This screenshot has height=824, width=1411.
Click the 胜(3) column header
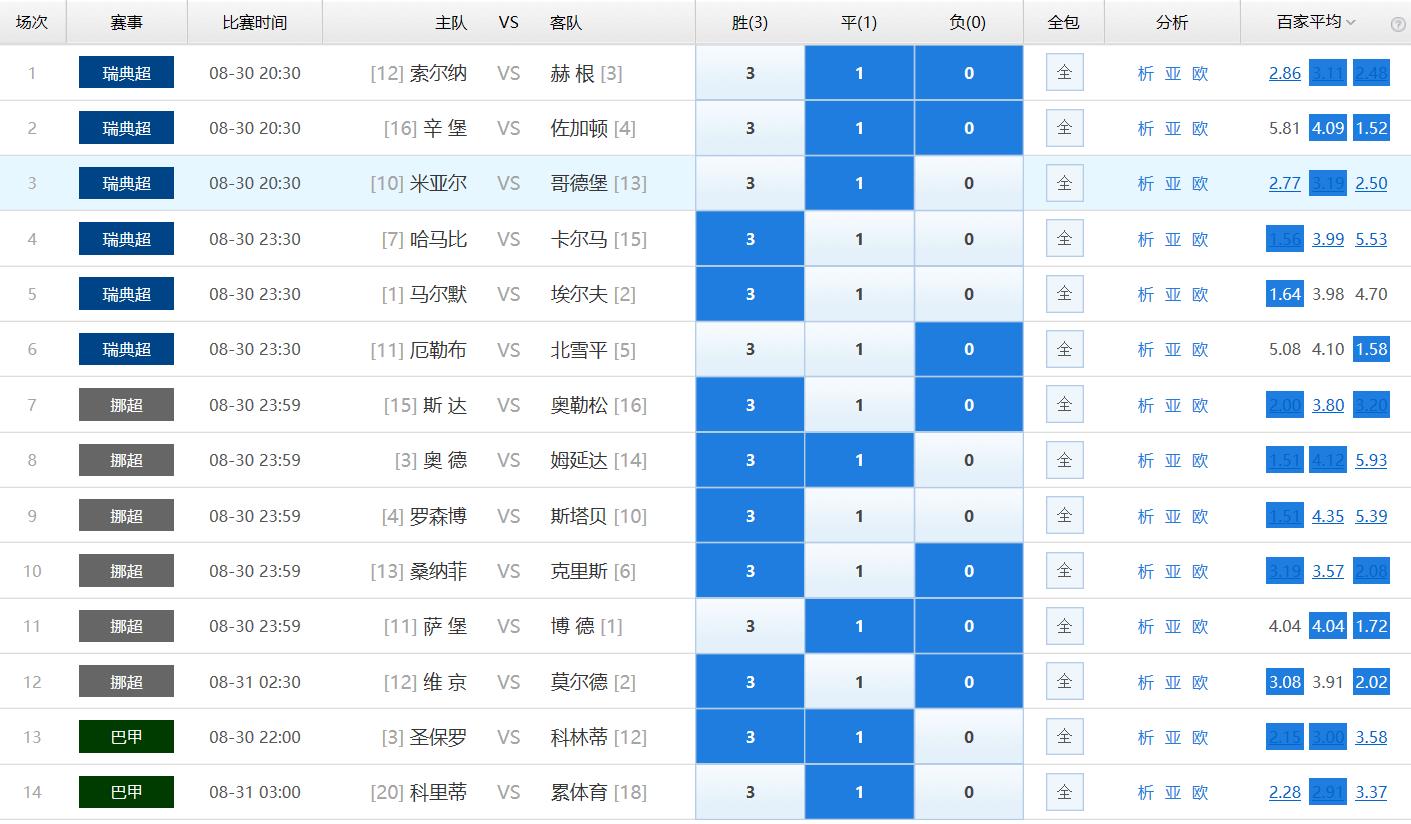pyautogui.click(x=750, y=22)
